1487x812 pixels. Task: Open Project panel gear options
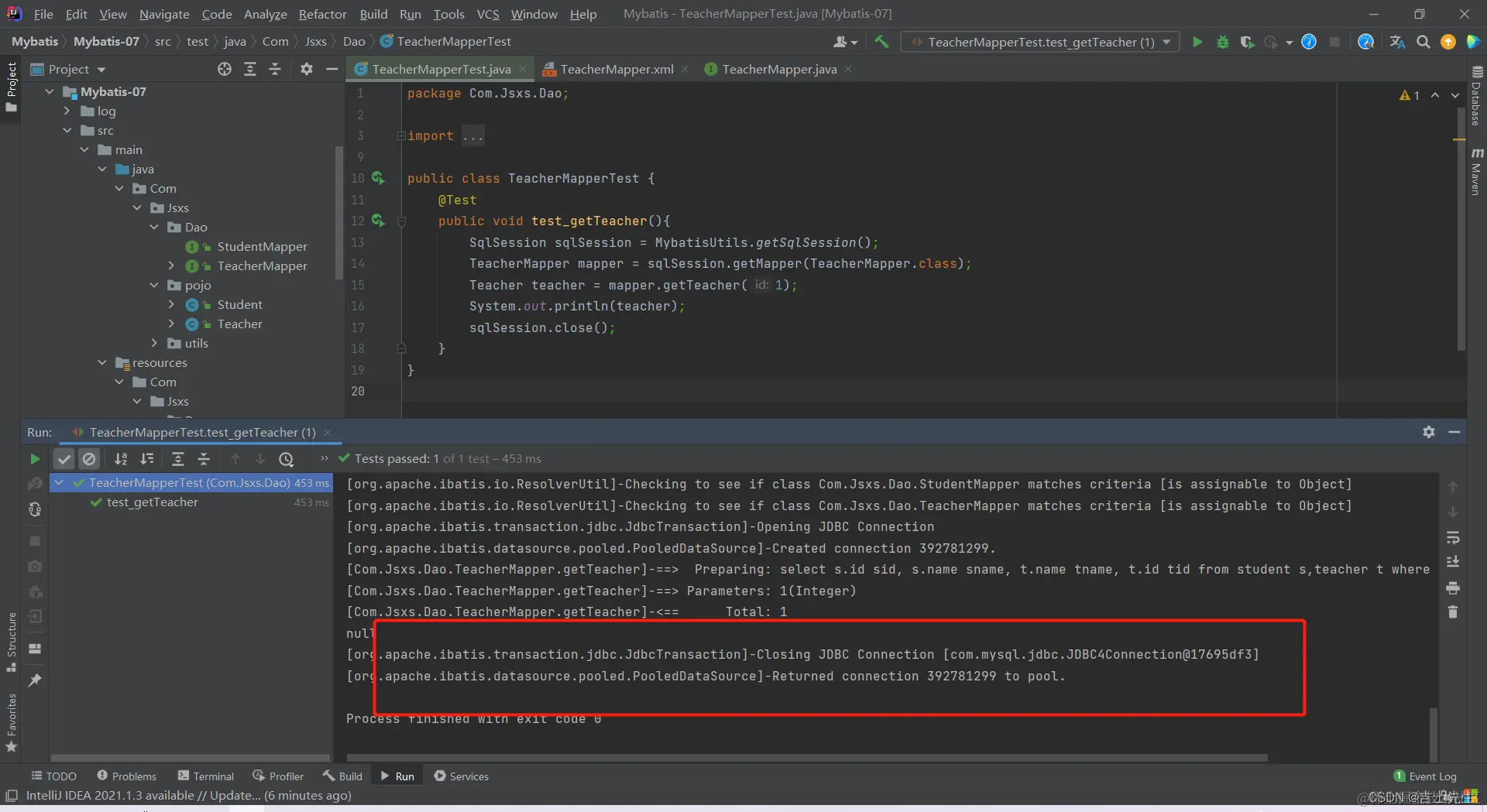(307, 69)
